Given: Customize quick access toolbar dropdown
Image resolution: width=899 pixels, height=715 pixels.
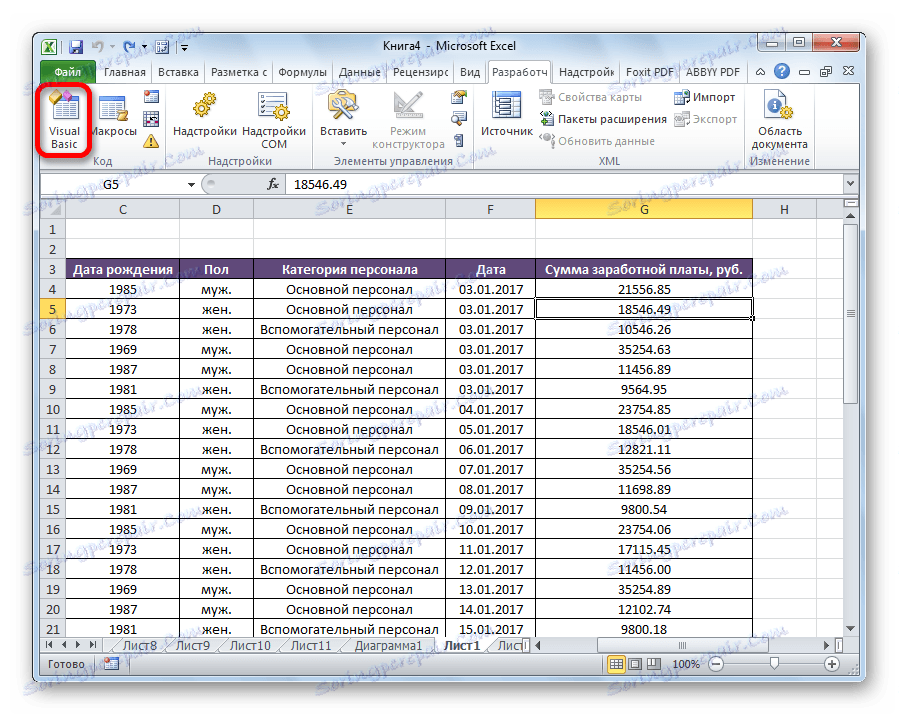Looking at the screenshot, I should coord(185,48).
